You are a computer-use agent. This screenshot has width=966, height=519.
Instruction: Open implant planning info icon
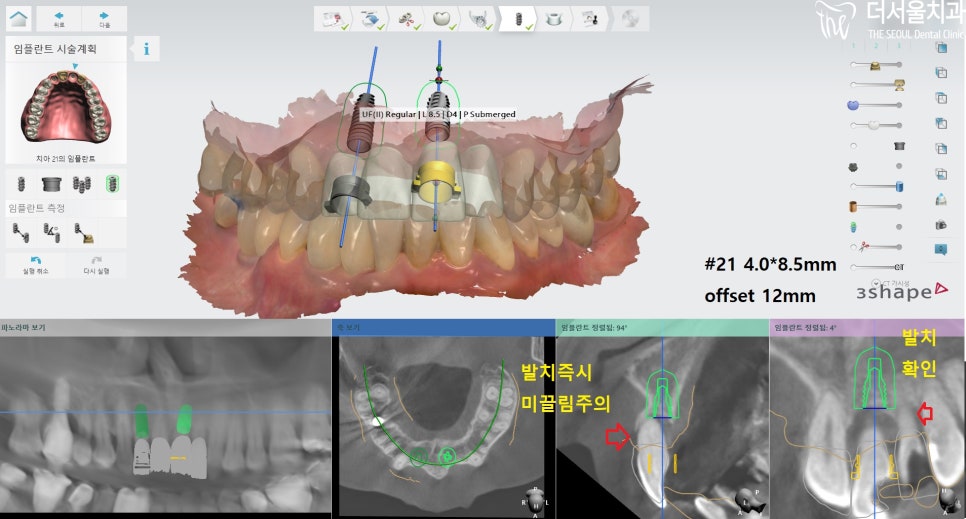click(147, 49)
